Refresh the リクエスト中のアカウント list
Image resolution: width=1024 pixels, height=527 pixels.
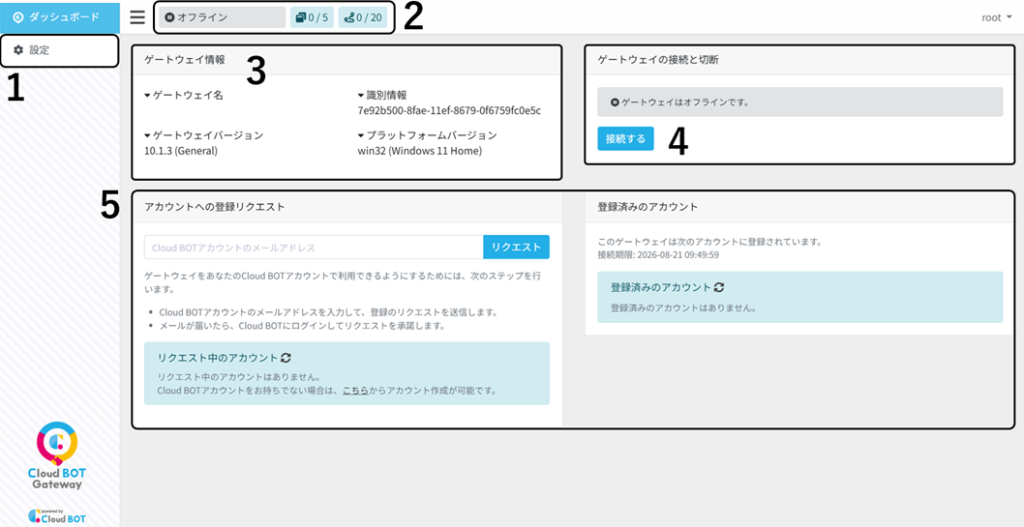coord(285,358)
